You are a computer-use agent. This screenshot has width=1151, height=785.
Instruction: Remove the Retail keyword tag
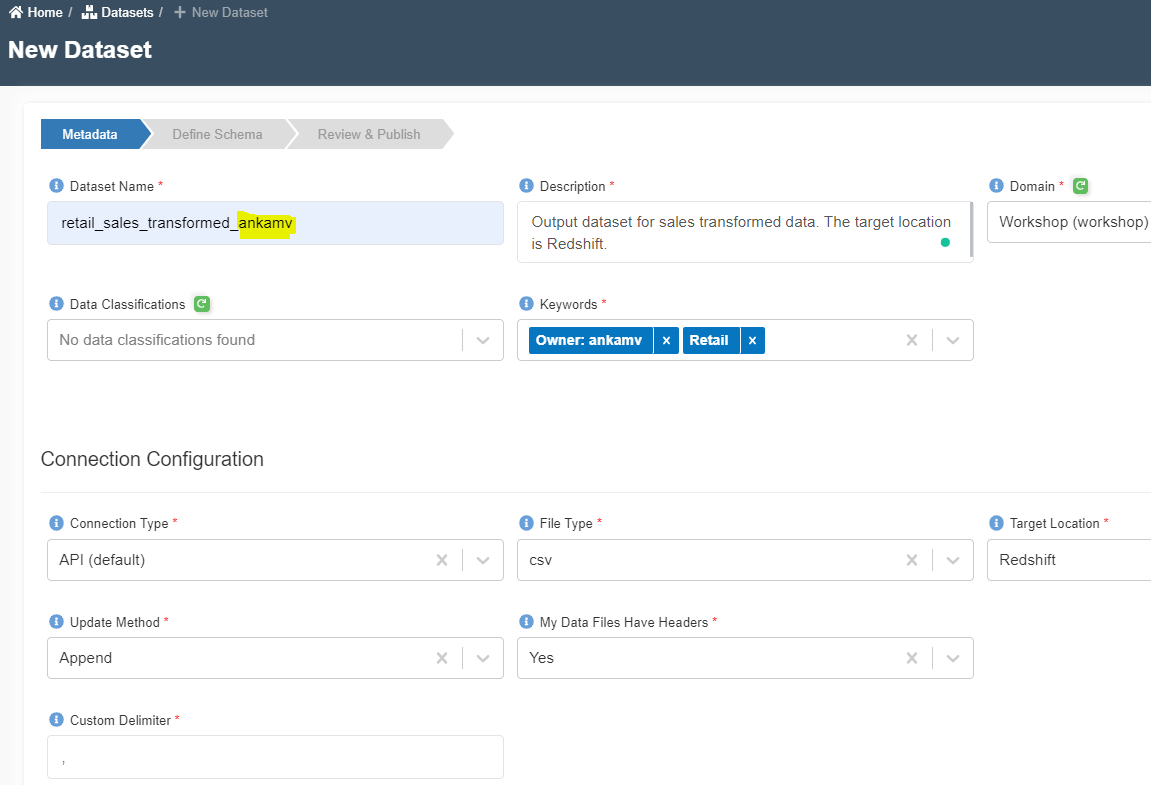pyautogui.click(x=752, y=341)
